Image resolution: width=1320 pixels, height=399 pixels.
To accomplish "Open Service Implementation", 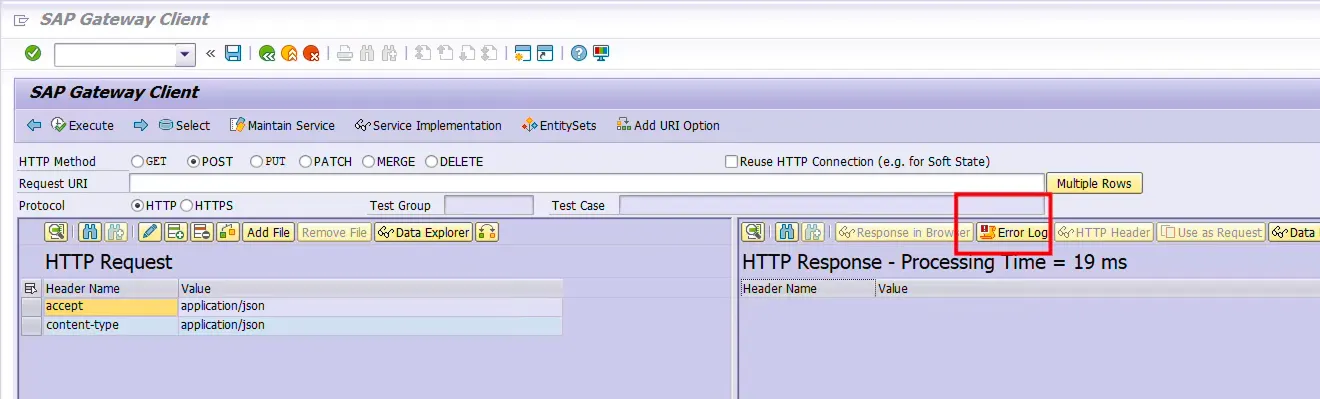I will tap(428, 125).
